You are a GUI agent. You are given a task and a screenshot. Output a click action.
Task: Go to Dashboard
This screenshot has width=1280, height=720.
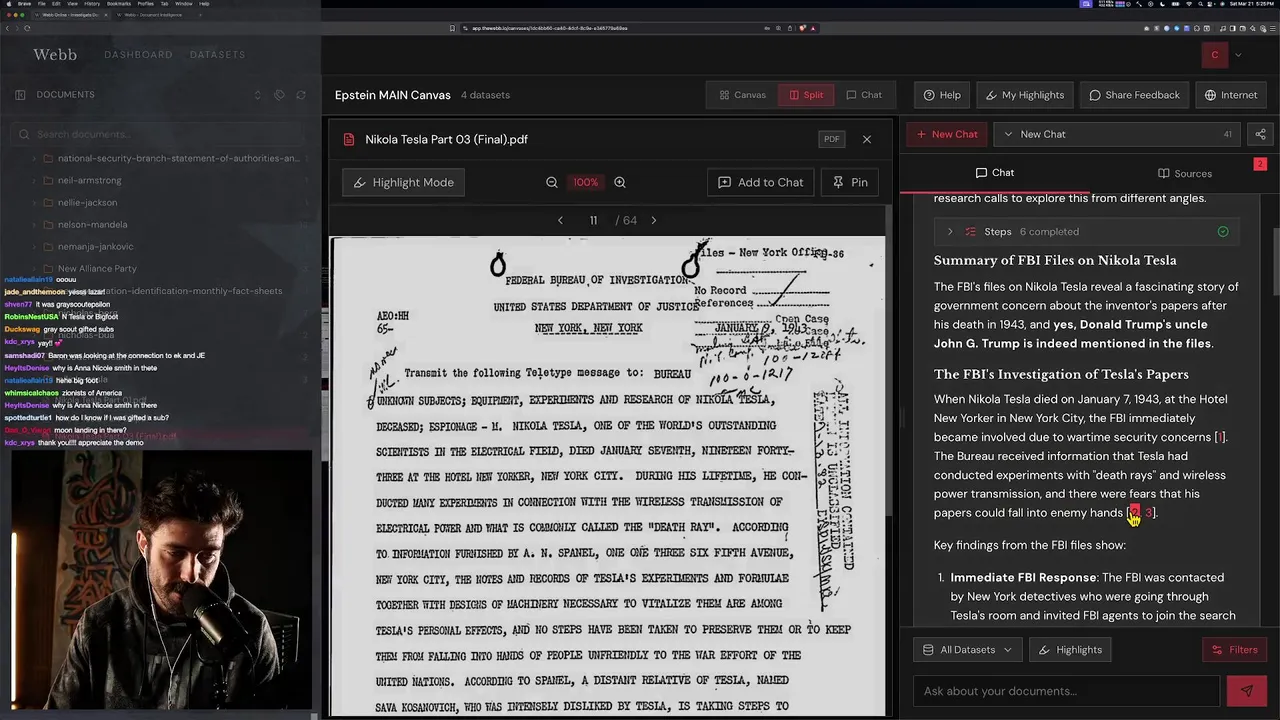tap(138, 55)
